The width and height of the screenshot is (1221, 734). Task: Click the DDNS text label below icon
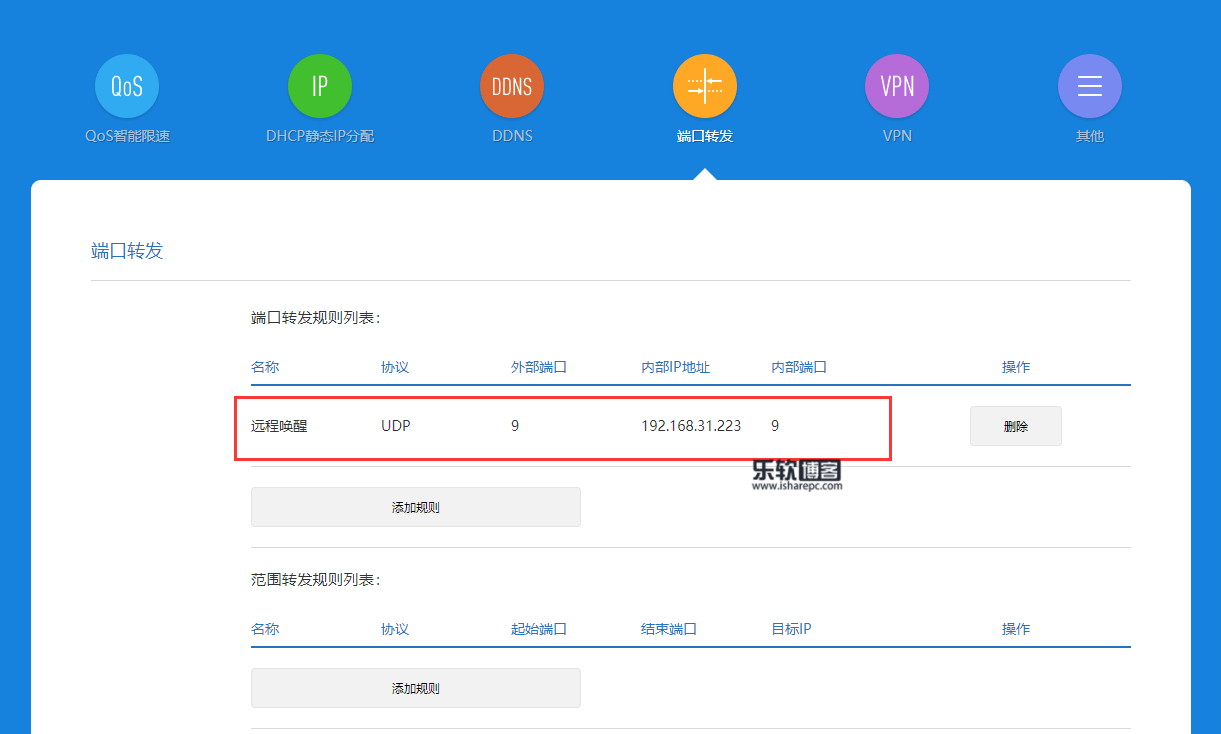point(512,136)
